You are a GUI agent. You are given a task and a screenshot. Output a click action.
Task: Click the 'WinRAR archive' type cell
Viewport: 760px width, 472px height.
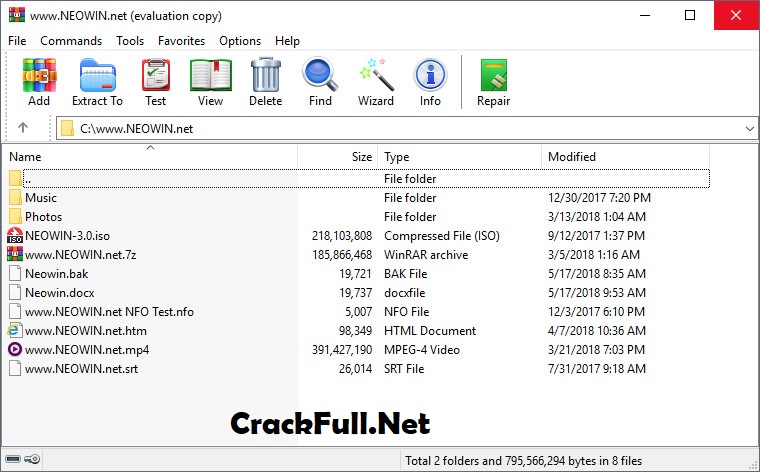point(426,254)
